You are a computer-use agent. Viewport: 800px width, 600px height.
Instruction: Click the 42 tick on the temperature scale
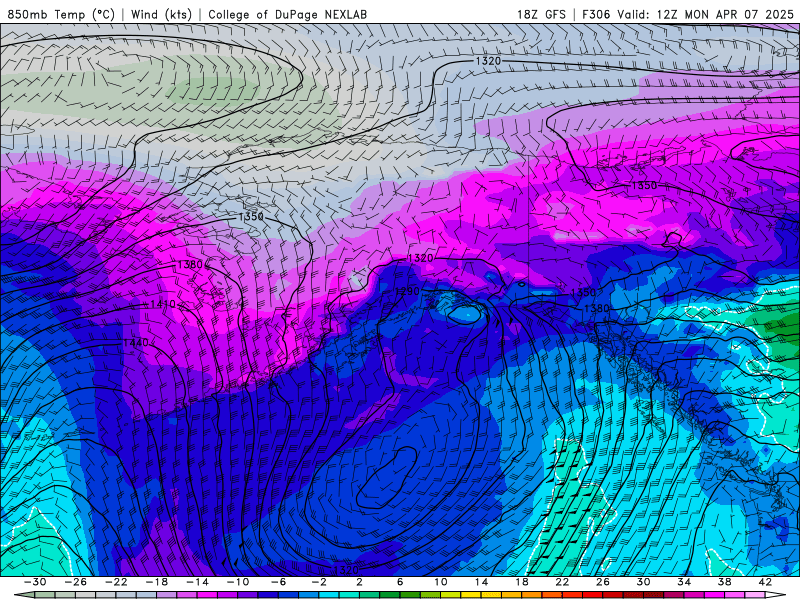[x=765, y=582]
